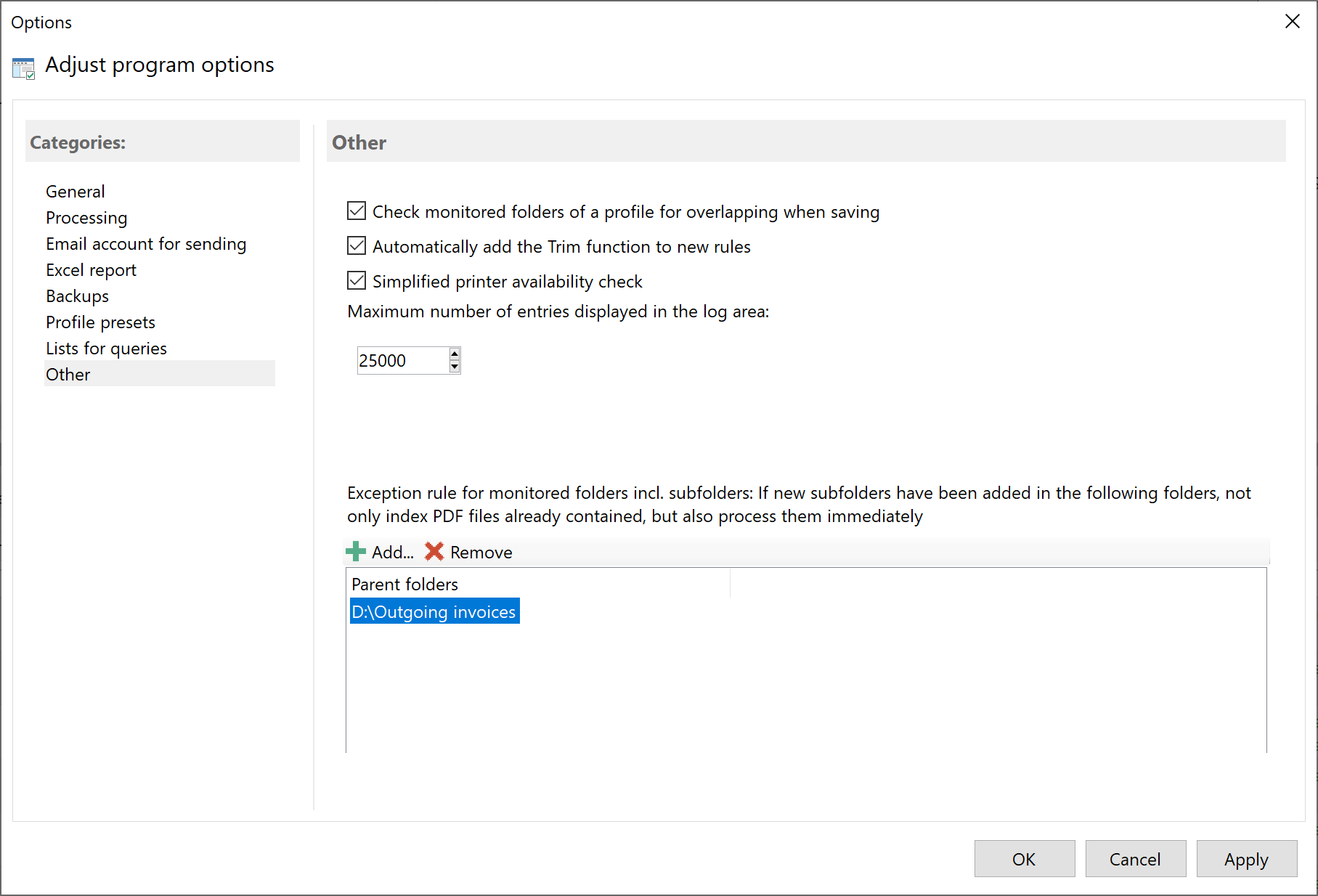Choose Lists for queries category

pyautogui.click(x=106, y=348)
